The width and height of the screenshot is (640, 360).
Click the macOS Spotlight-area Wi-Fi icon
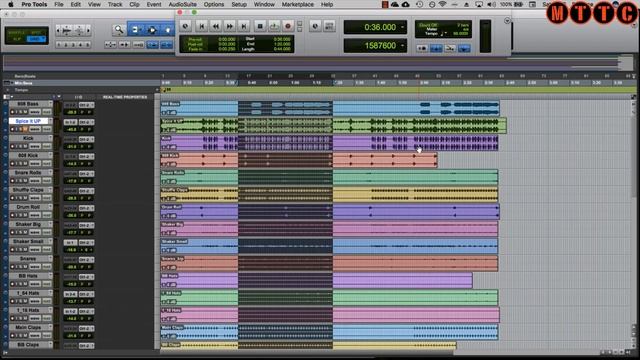442,4
